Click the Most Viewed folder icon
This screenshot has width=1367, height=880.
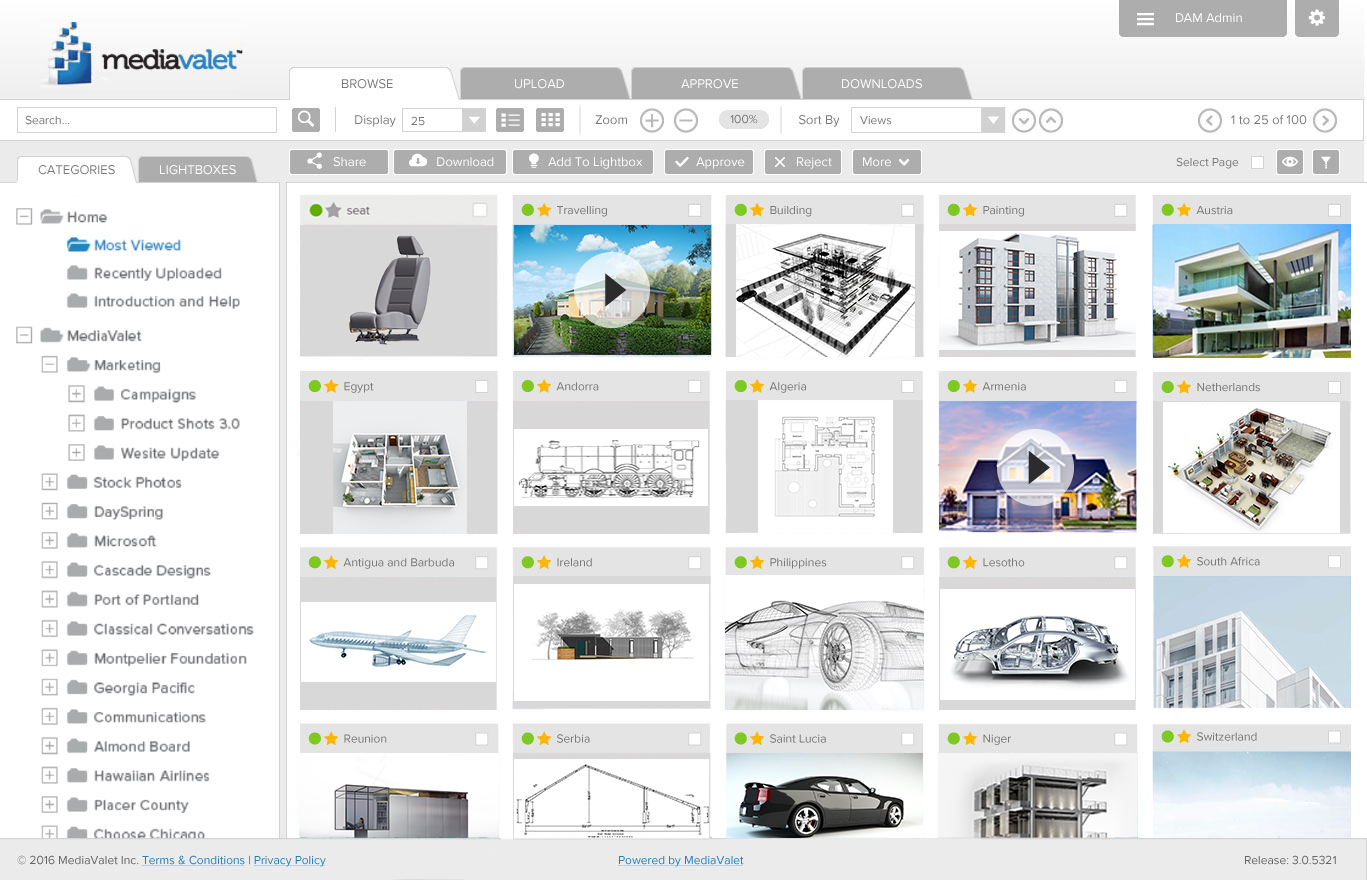click(x=79, y=245)
